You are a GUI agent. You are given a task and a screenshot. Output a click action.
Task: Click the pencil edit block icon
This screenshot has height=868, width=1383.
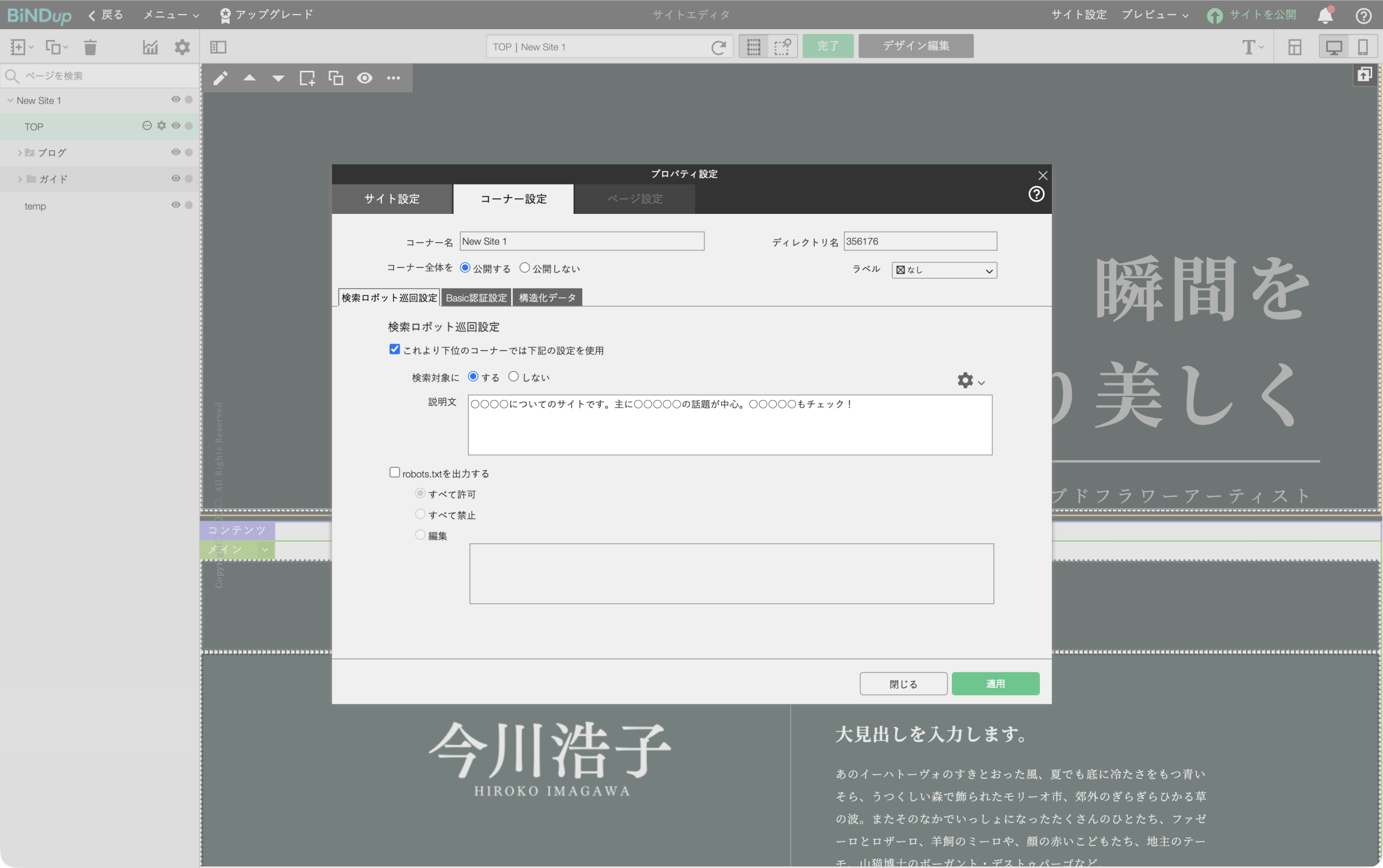(220, 78)
